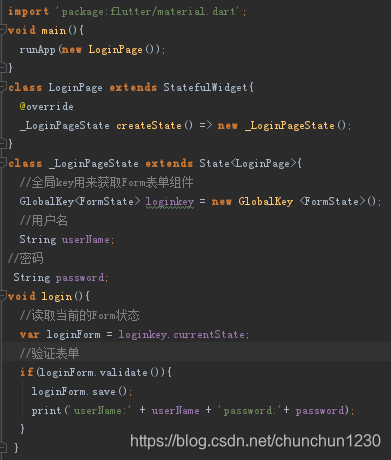
Task: Click the 全局key用来获取Form表单组件 comment
Action: (106, 182)
